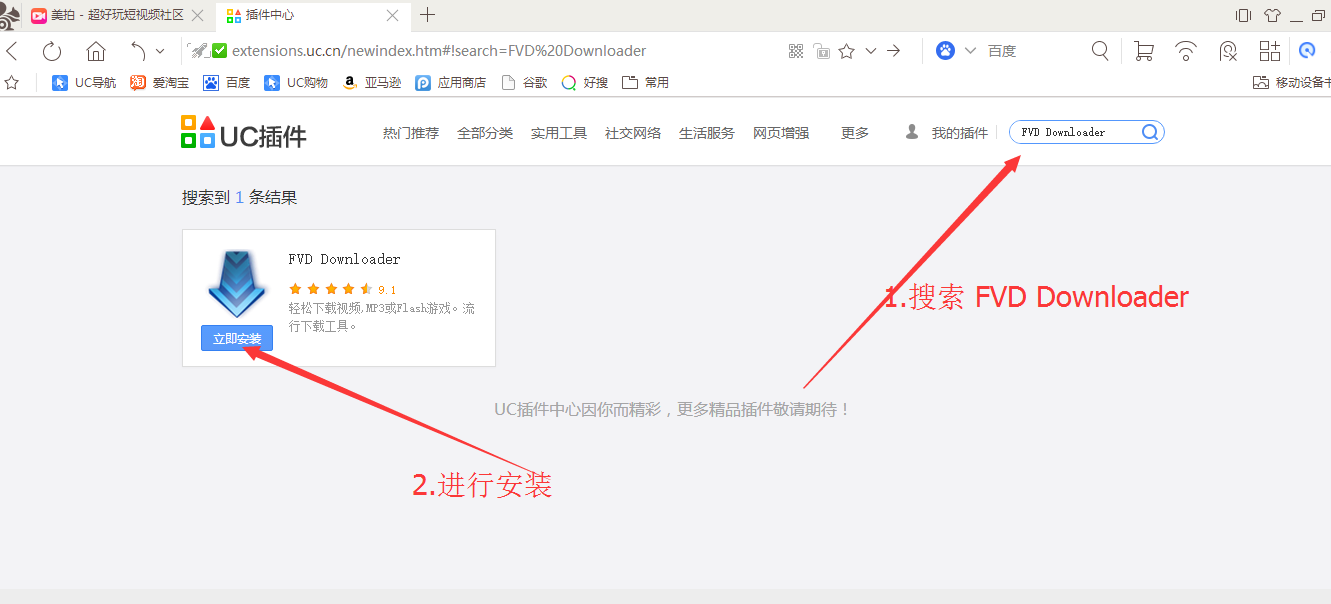Go to the browser home page
The width and height of the screenshot is (1331, 604).
click(96, 51)
